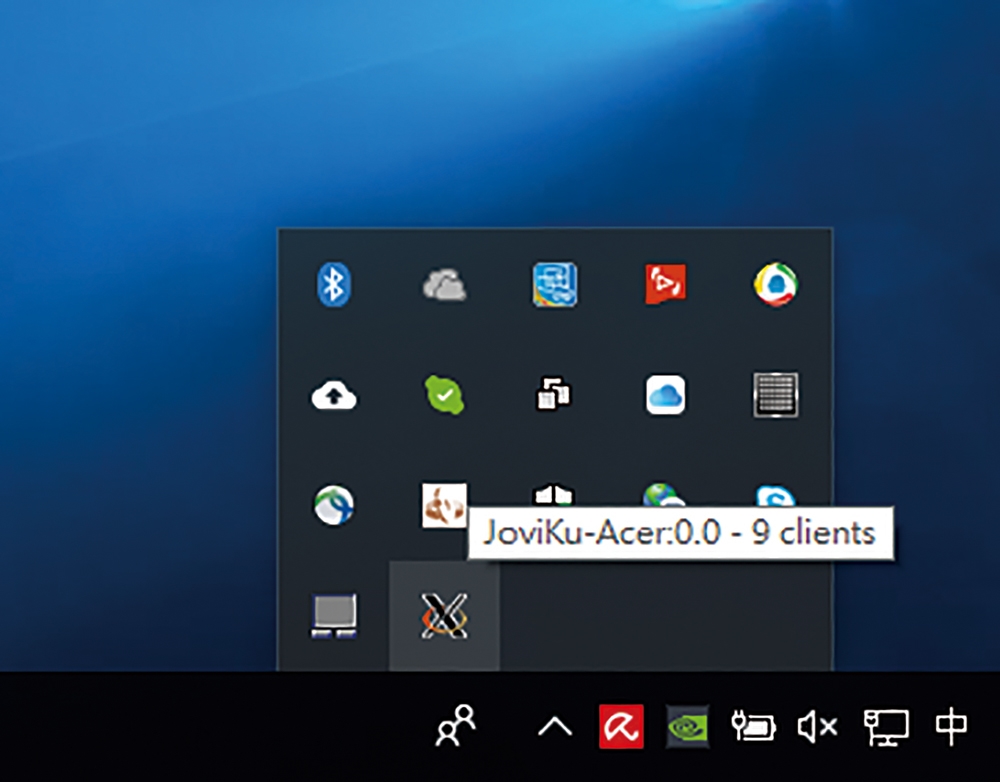The image size is (1000, 782).
Task: Open the colorful ring tray icon
Action: click(x=776, y=284)
